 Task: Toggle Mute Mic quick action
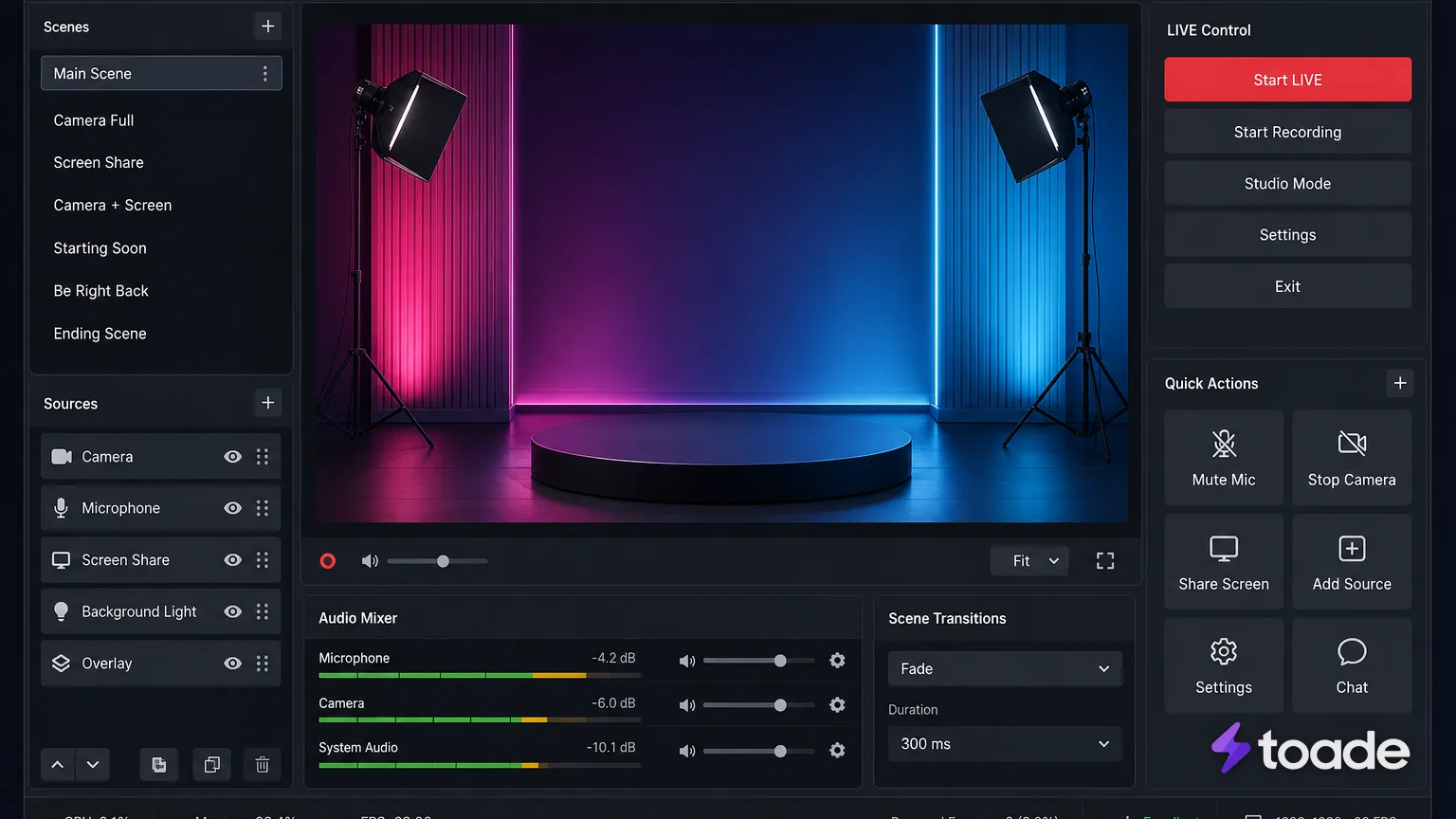point(1224,458)
